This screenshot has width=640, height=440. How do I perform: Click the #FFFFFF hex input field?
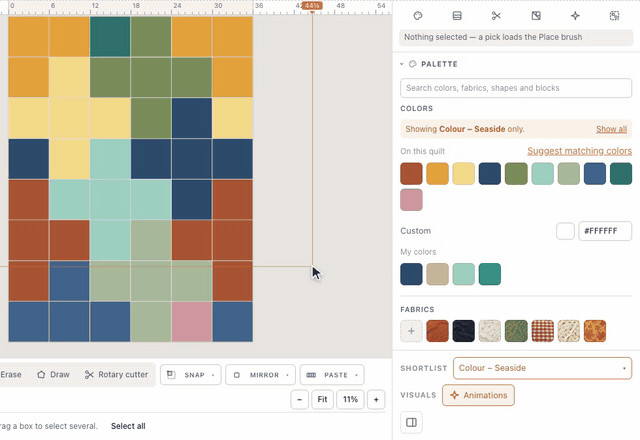(x=605, y=231)
